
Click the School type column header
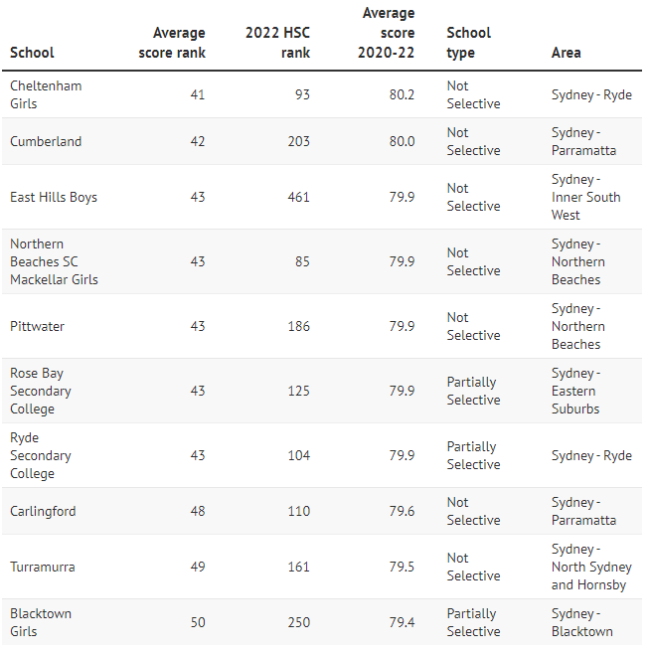pyautogui.click(x=469, y=43)
